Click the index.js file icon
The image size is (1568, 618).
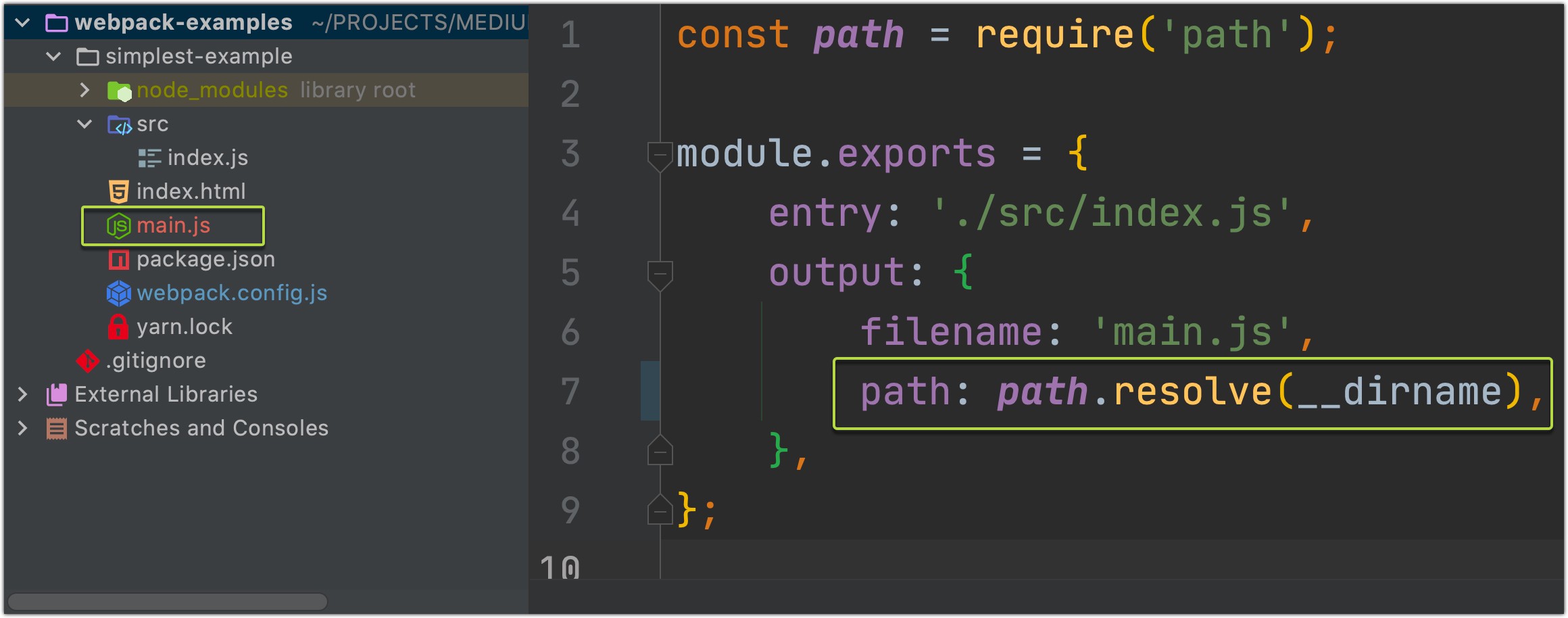(149, 158)
